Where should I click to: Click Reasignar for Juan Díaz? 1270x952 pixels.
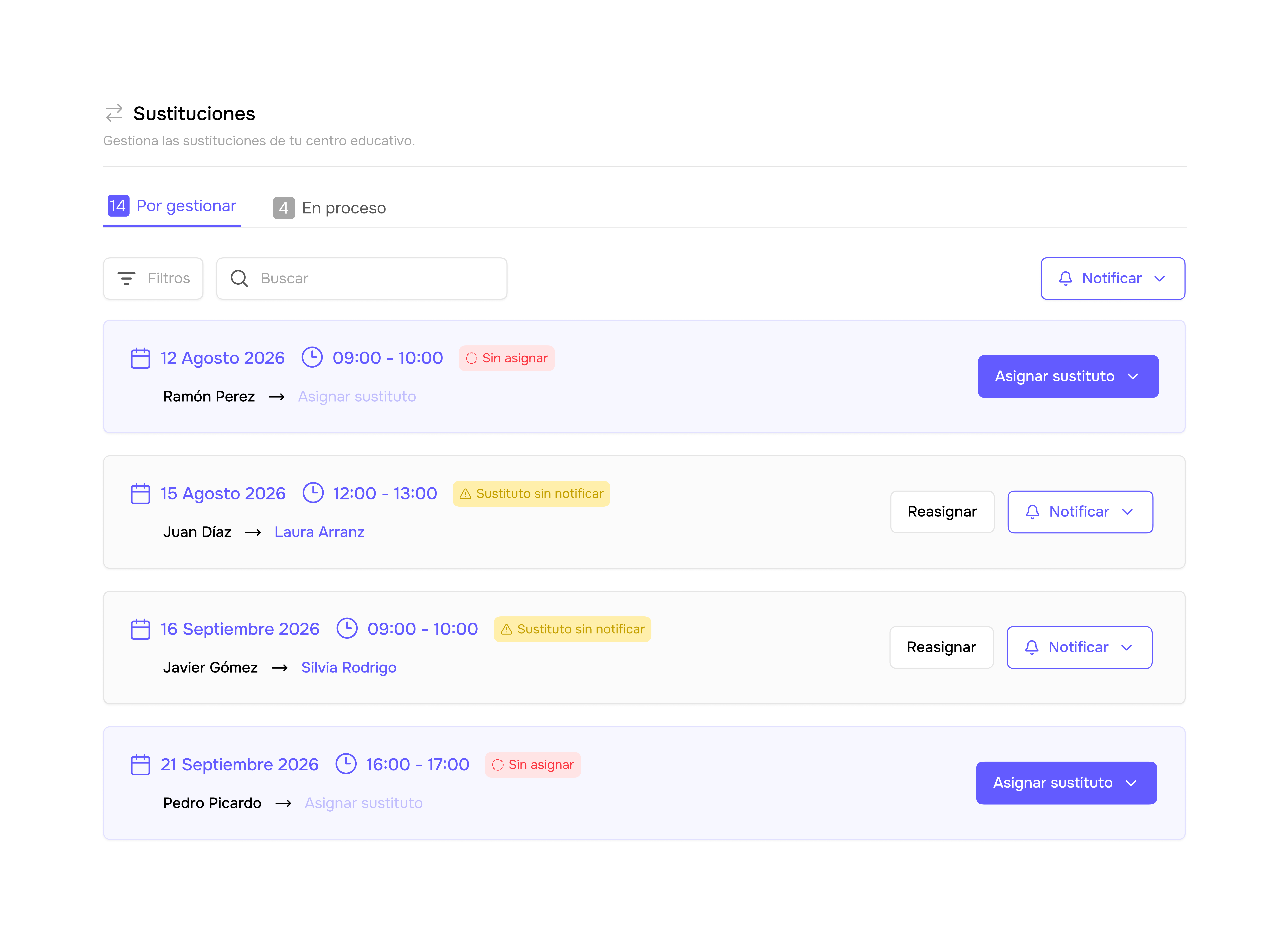pos(942,512)
